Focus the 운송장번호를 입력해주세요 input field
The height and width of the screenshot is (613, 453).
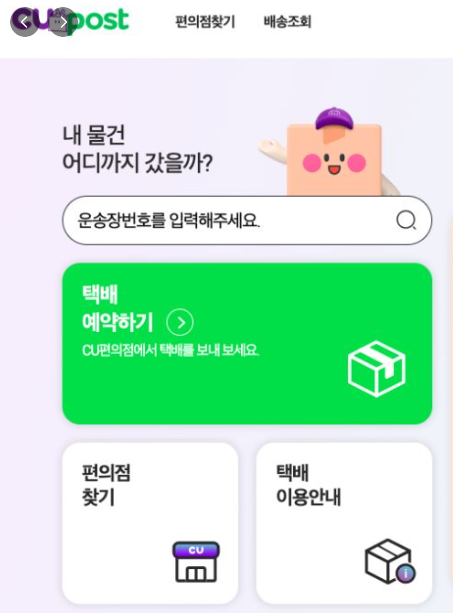point(247,220)
